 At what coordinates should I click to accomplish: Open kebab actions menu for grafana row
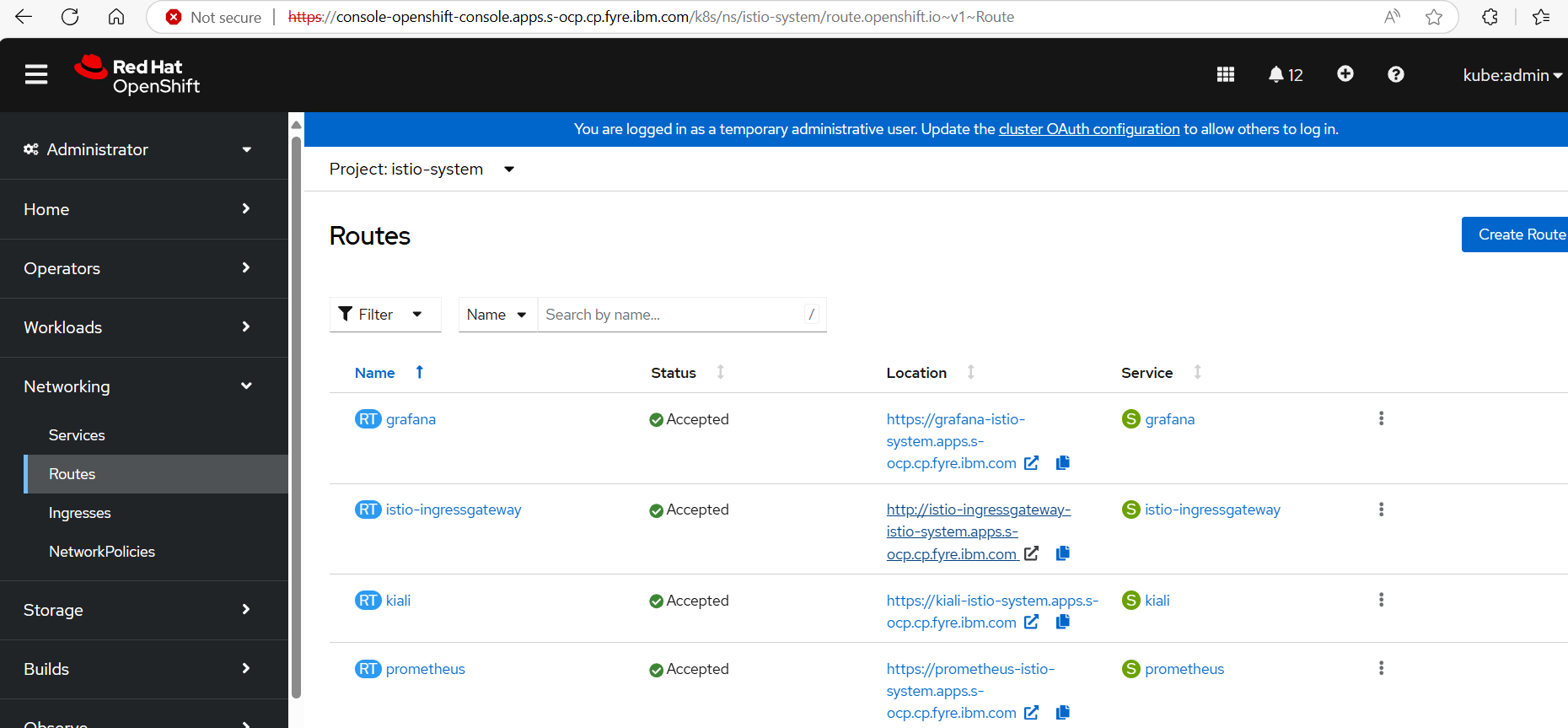tap(1381, 418)
